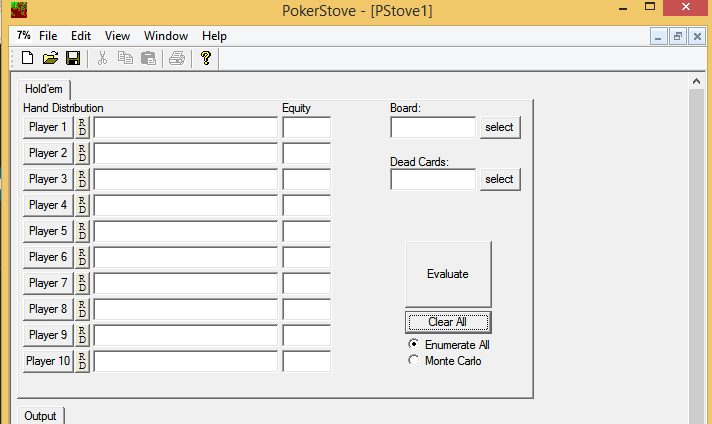Screen dimensions: 712x424
Task: Create a new PokerStove document
Action: point(28,59)
